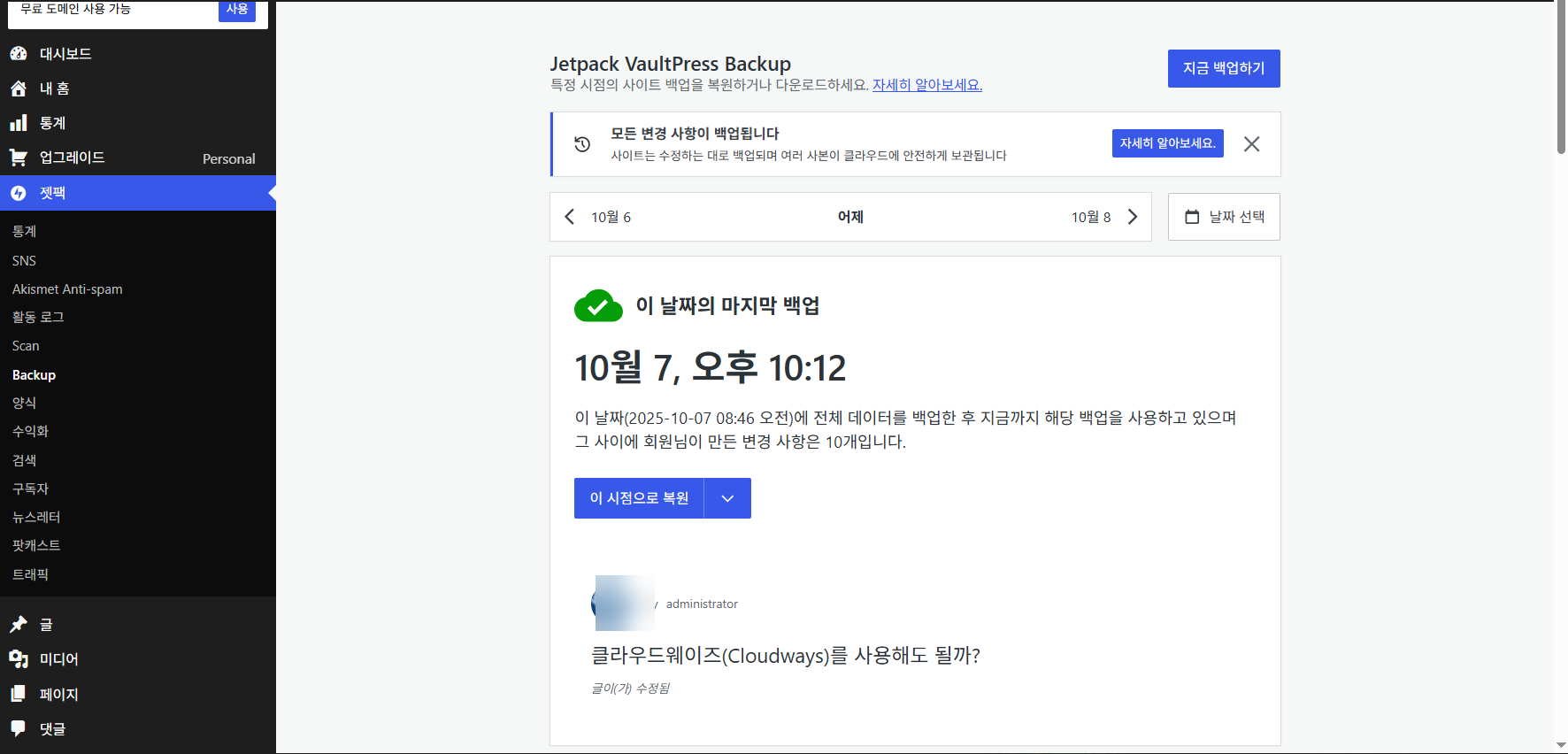
Task: Click the 어제 date heading
Action: pyautogui.click(x=850, y=217)
